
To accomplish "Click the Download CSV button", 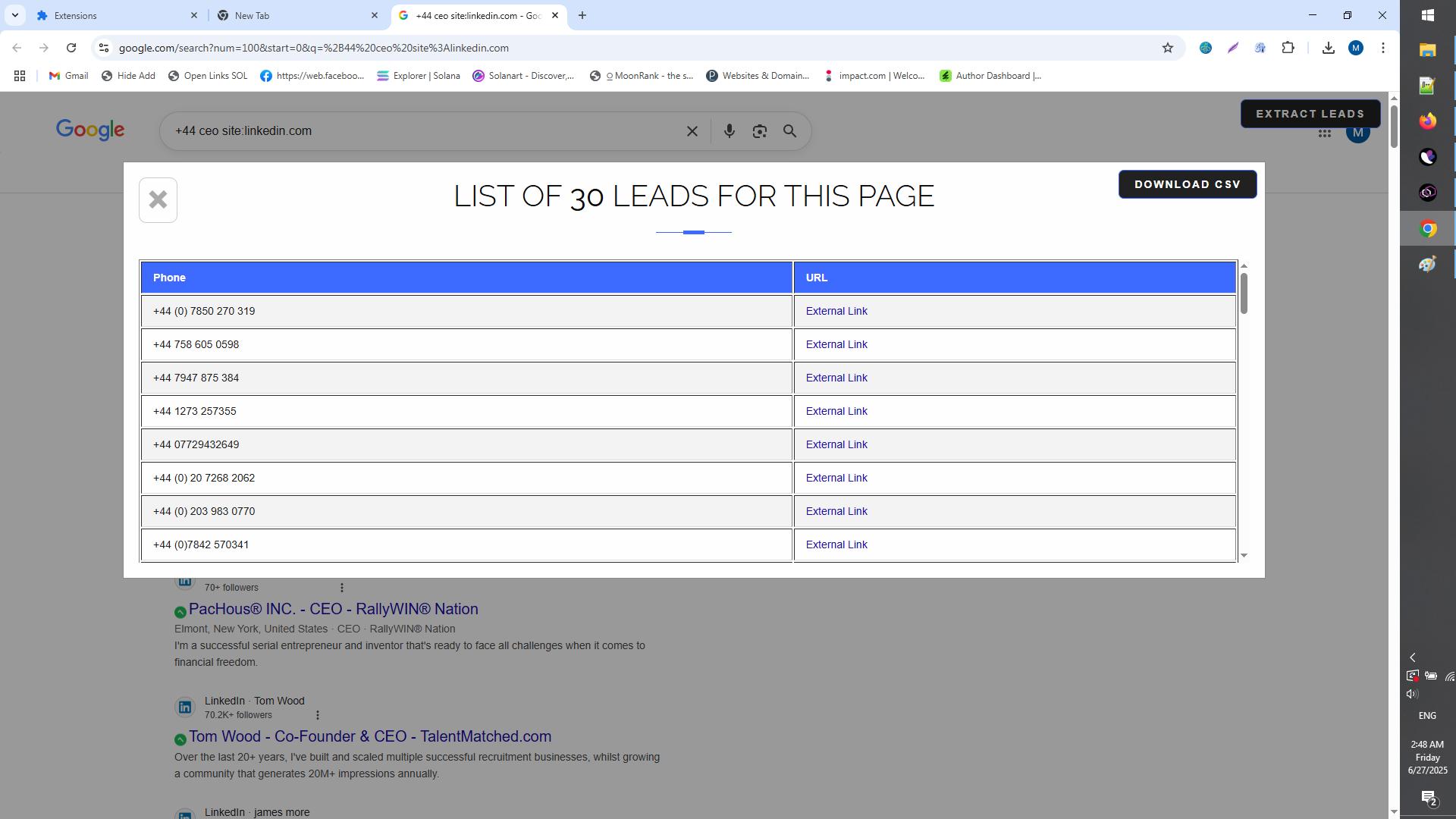I will 1187,184.
